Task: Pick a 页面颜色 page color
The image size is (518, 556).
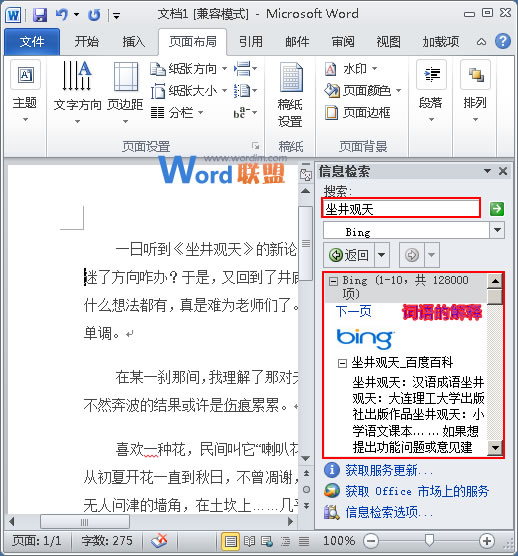Action: 363,91
